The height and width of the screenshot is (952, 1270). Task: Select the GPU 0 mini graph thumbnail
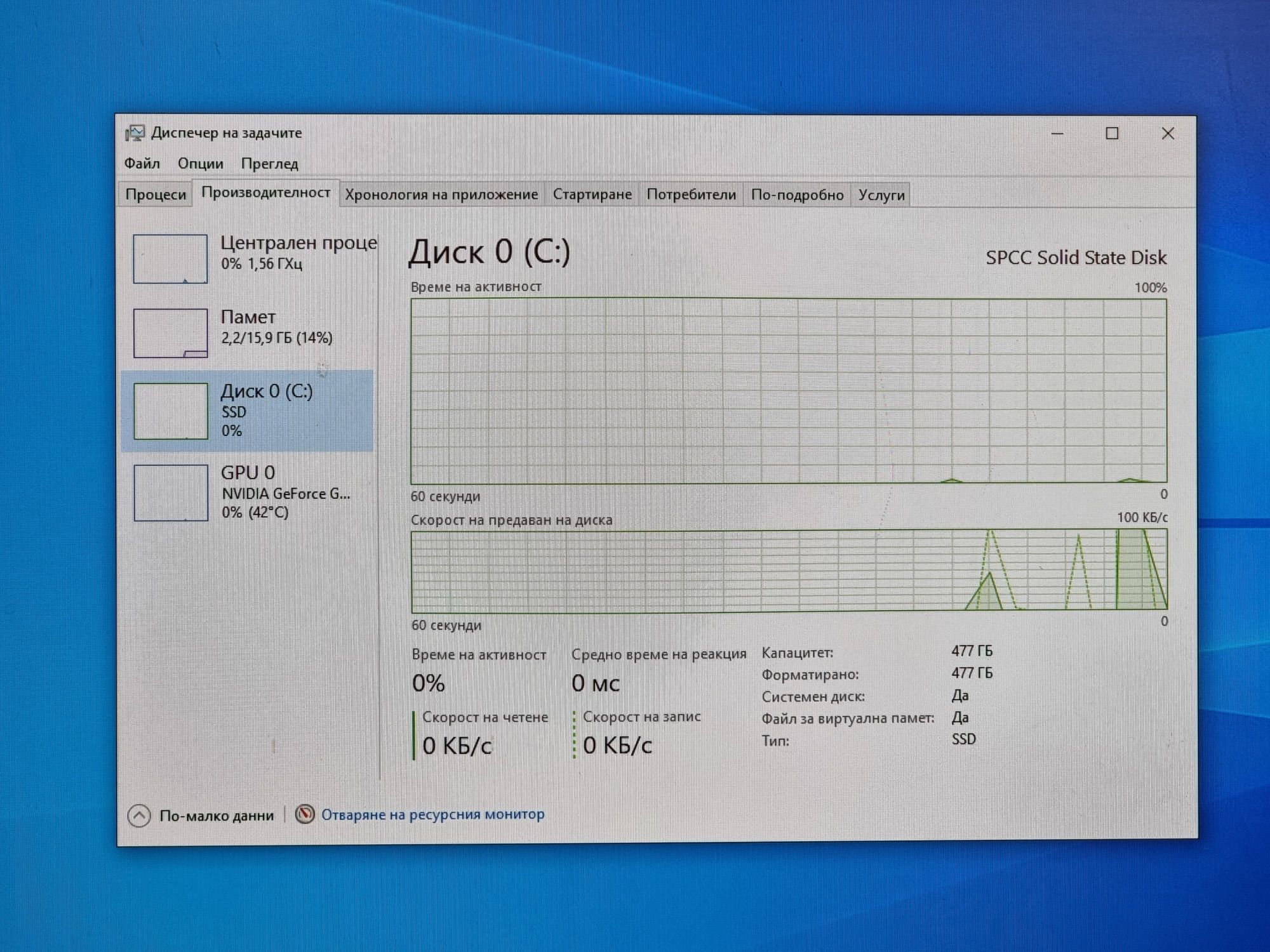tap(171, 493)
